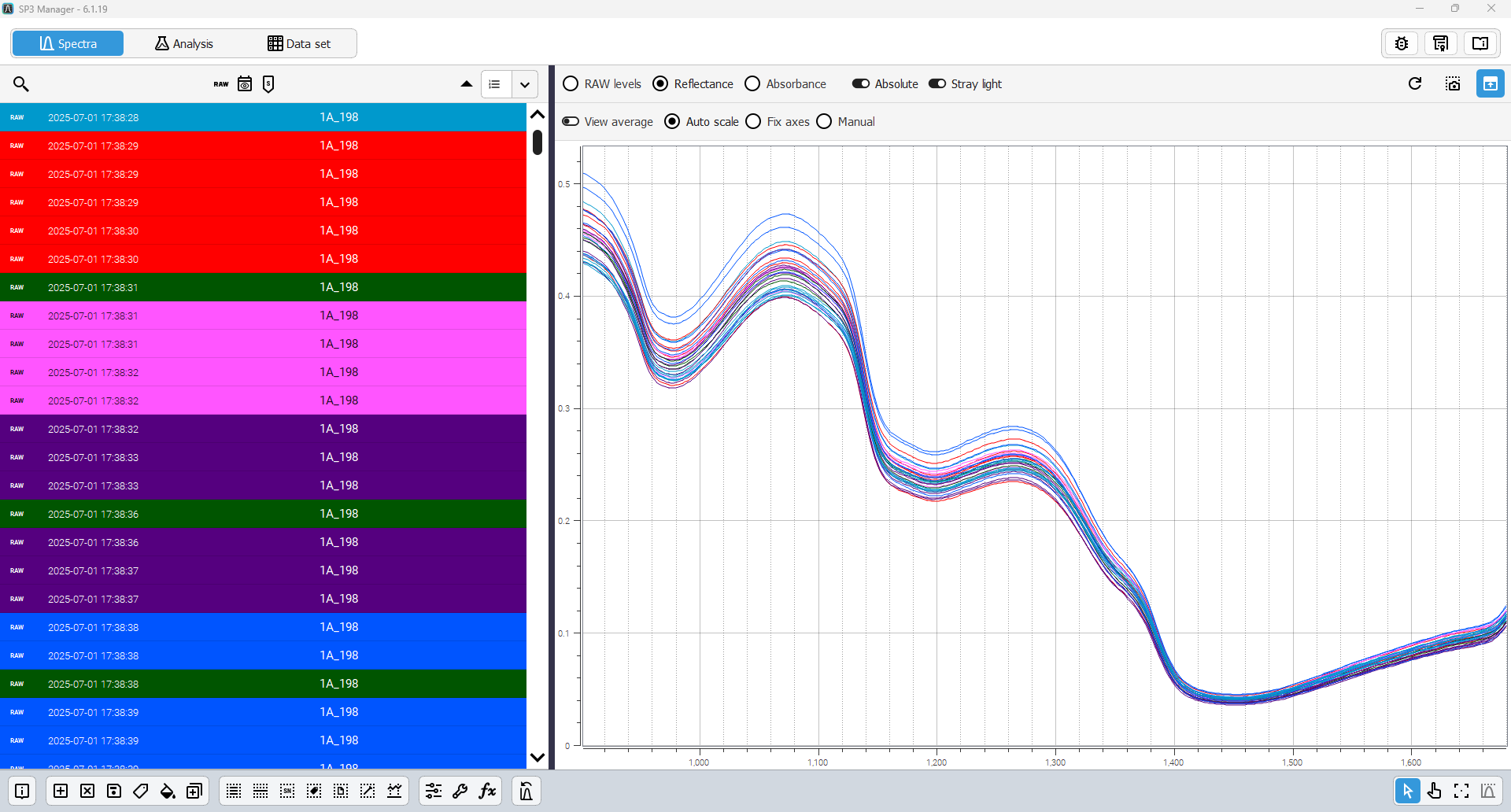Click the add spectrum plus icon

[x=61, y=791]
